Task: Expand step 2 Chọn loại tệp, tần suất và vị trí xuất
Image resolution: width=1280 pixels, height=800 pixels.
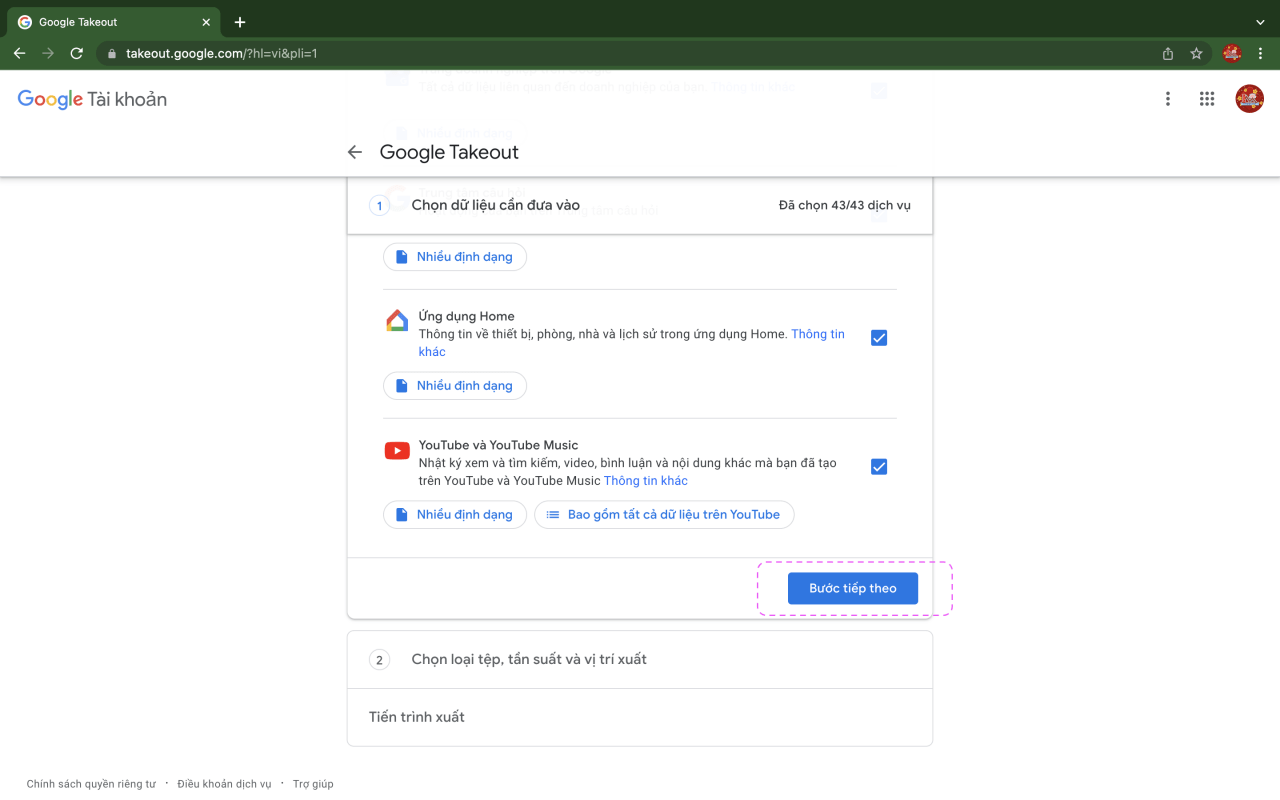Action: (640, 660)
